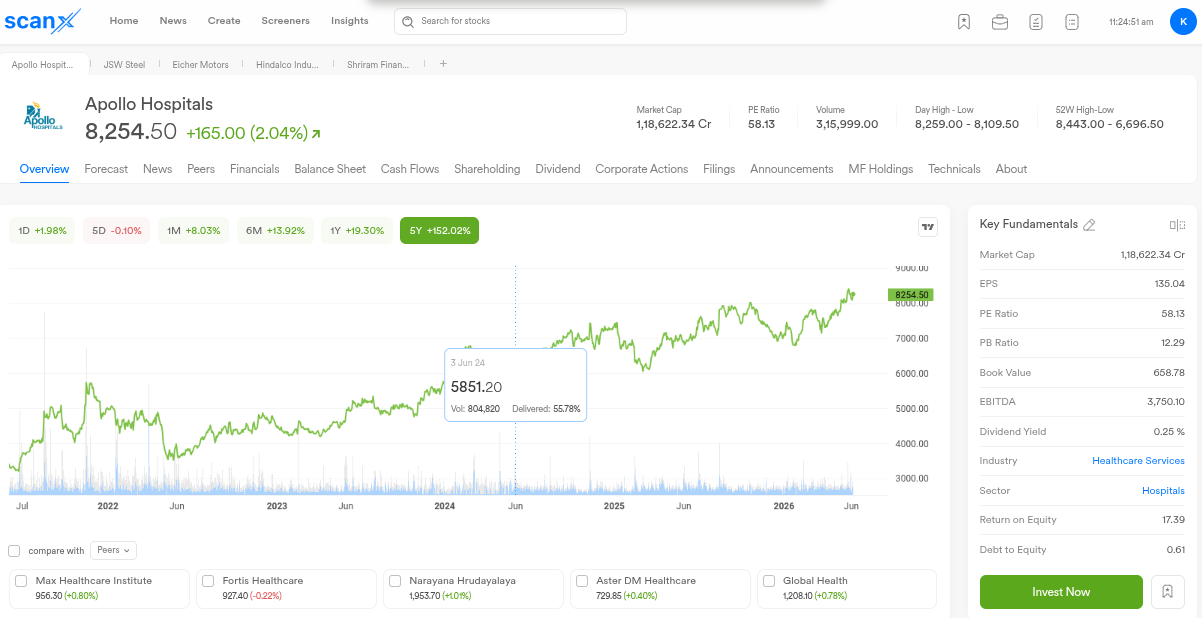1202x618 pixels.
Task: Toggle Key Fundamentals compare columns icon
Action: point(1177,225)
